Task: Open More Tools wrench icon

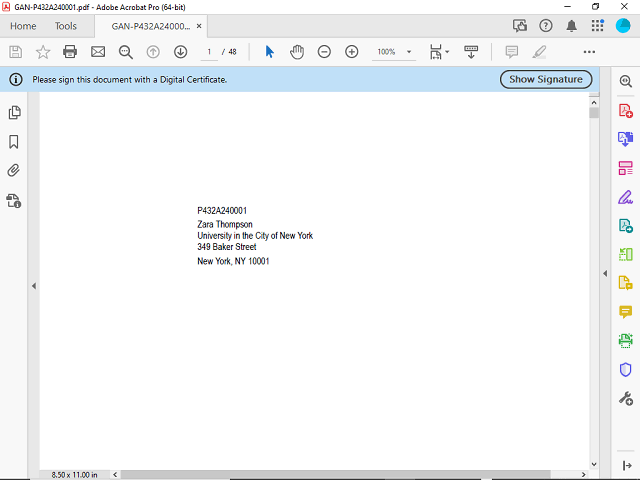Action: 625,398
